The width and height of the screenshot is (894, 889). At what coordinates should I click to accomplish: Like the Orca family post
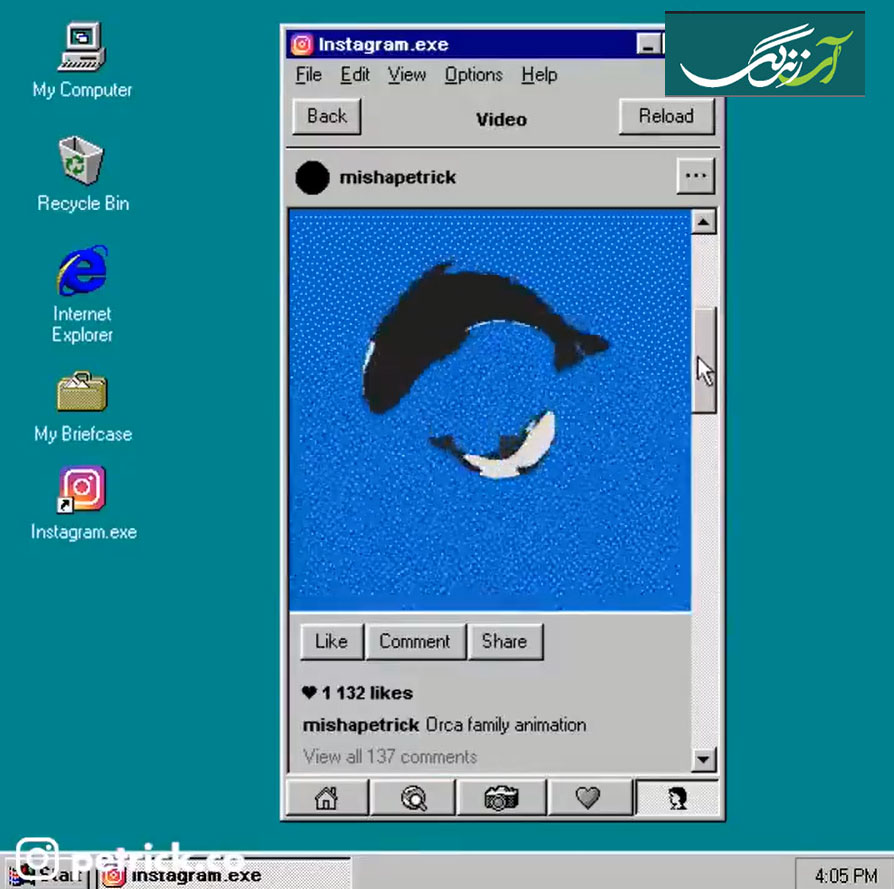coord(331,642)
